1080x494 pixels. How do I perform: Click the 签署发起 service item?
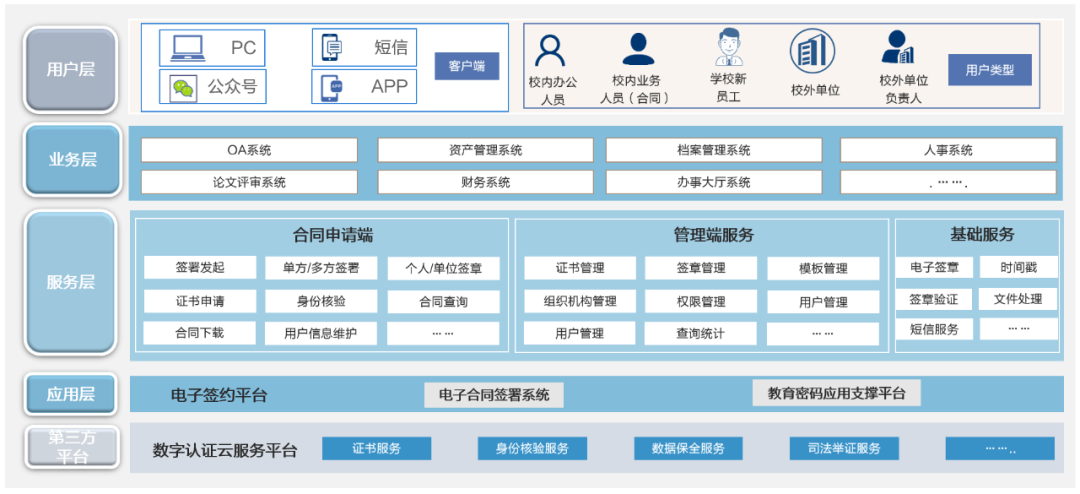click(x=200, y=268)
